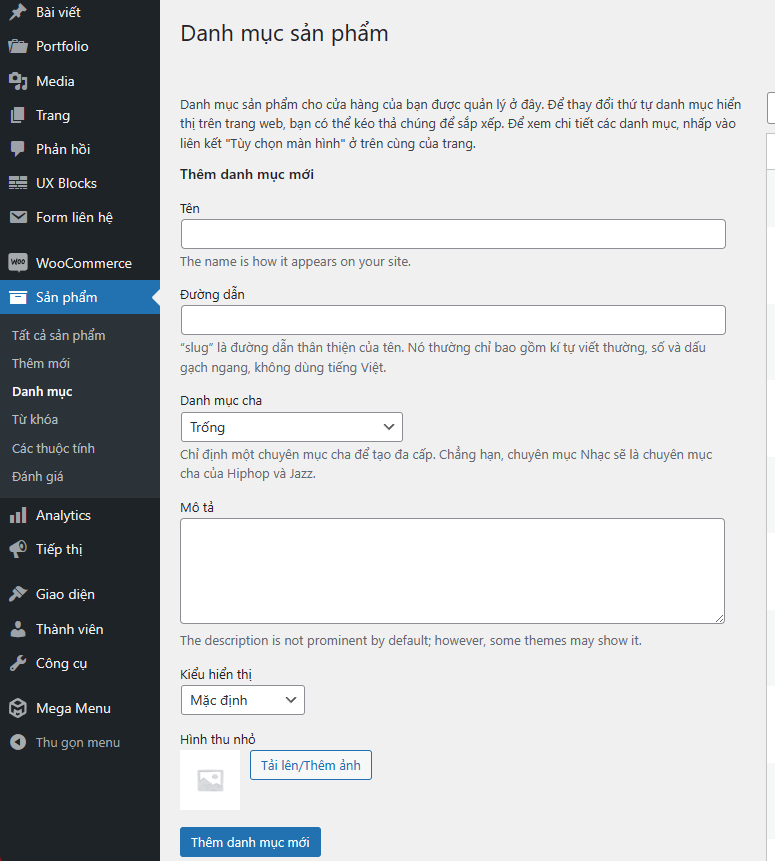Click Tải lên/Thêm ảnh button
The height and width of the screenshot is (861, 775).
(311, 765)
